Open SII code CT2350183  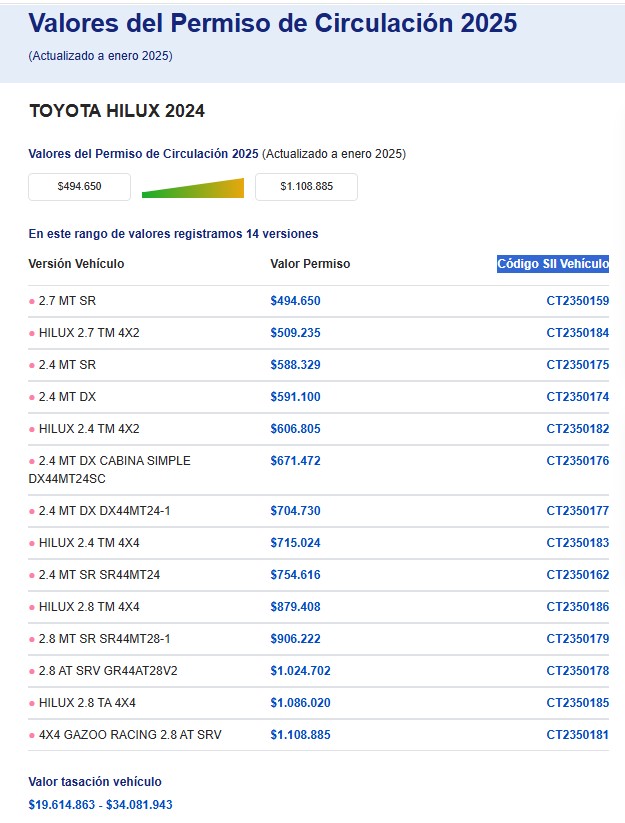(577, 543)
